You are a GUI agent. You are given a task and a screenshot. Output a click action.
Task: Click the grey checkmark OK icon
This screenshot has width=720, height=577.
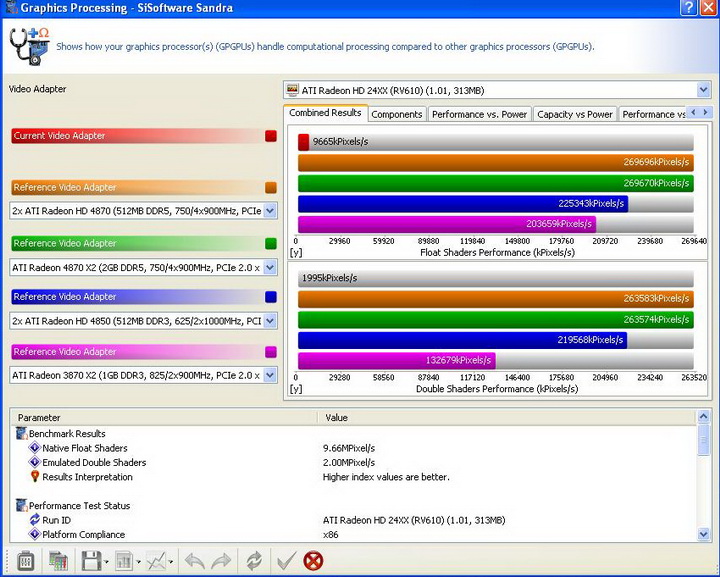(x=287, y=561)
